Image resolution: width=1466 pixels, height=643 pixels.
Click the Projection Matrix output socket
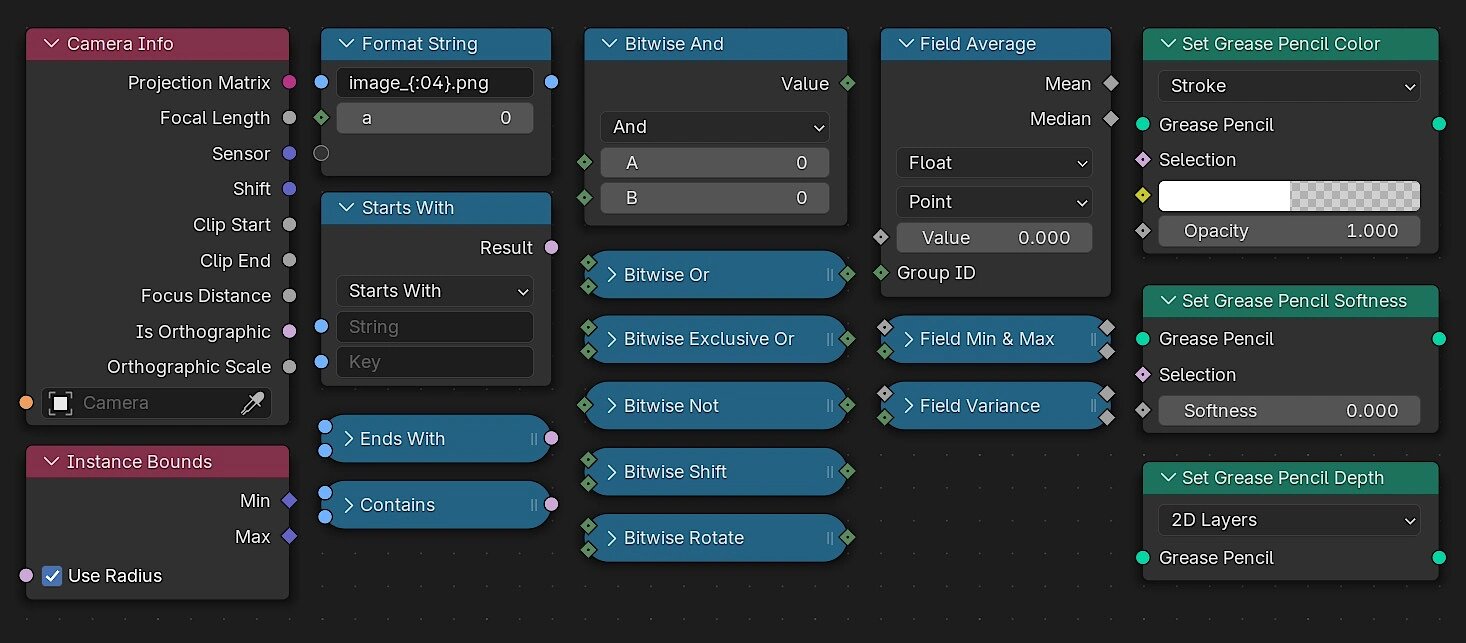click(x=290, y=82)
